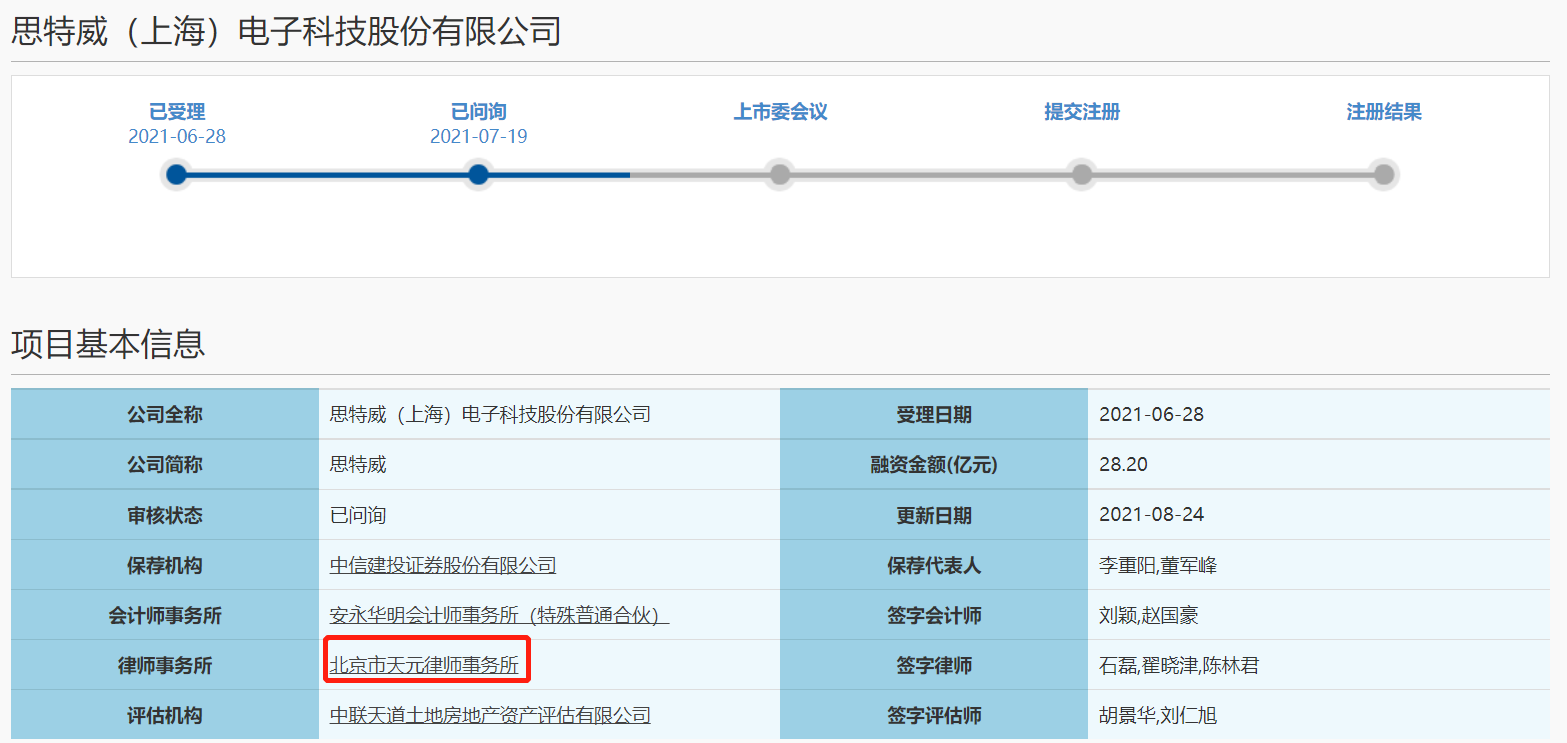Open the 中信建投证券股份有限公司 sponsor link
1567x743 pixels.
(443, 566)
